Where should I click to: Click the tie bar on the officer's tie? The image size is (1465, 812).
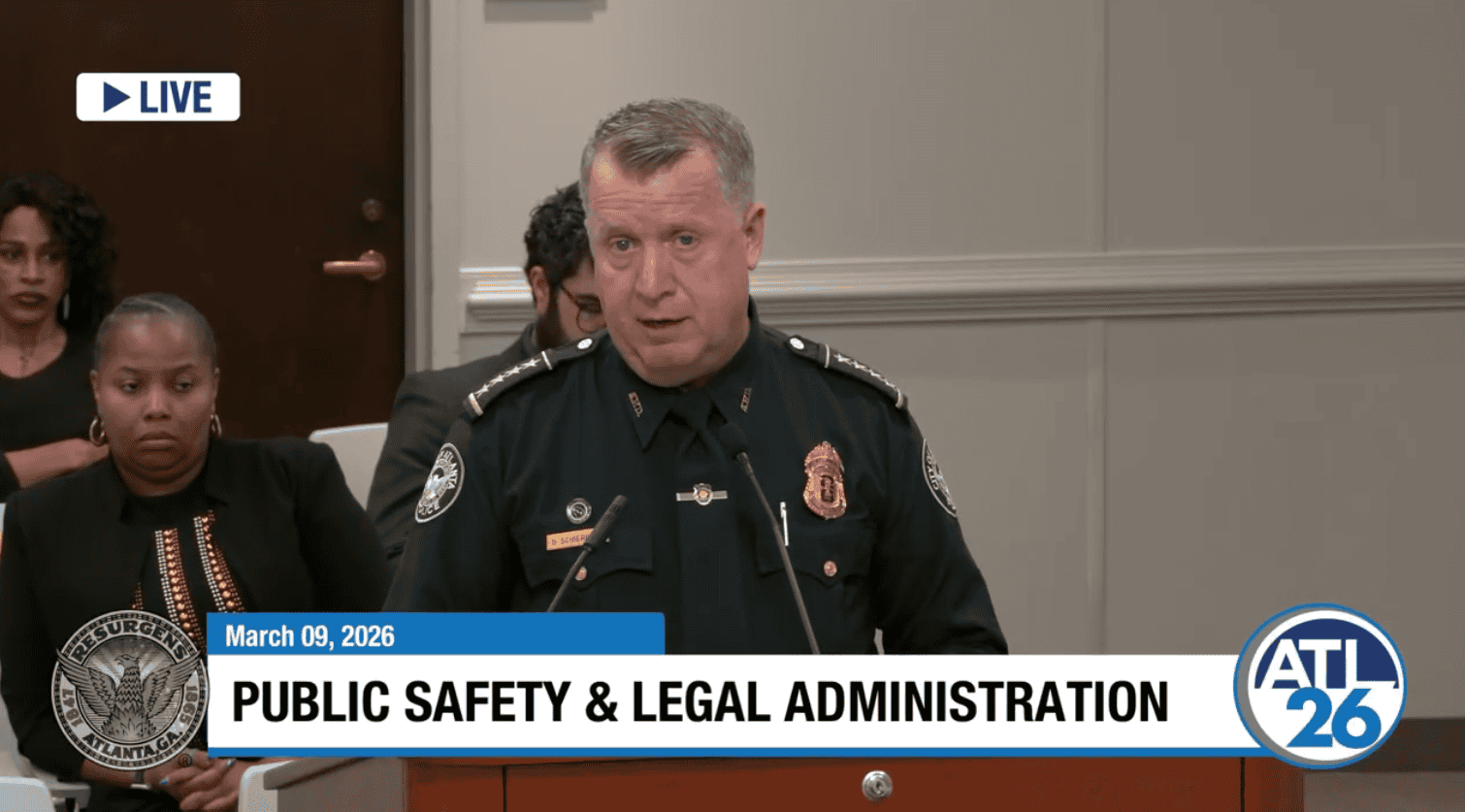pos(700,495)
